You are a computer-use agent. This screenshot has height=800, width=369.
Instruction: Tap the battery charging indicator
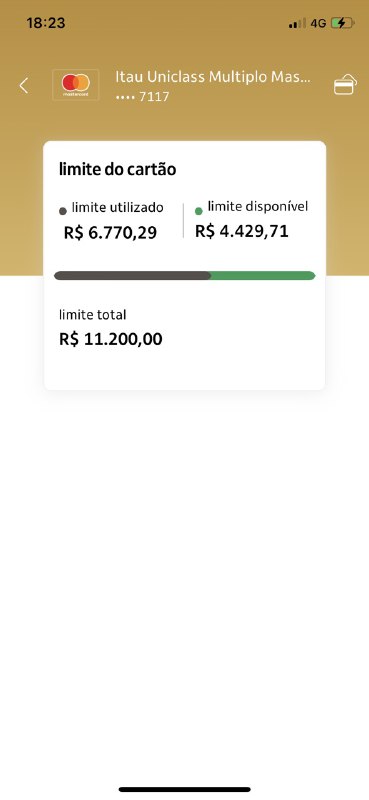click(341, 23)
